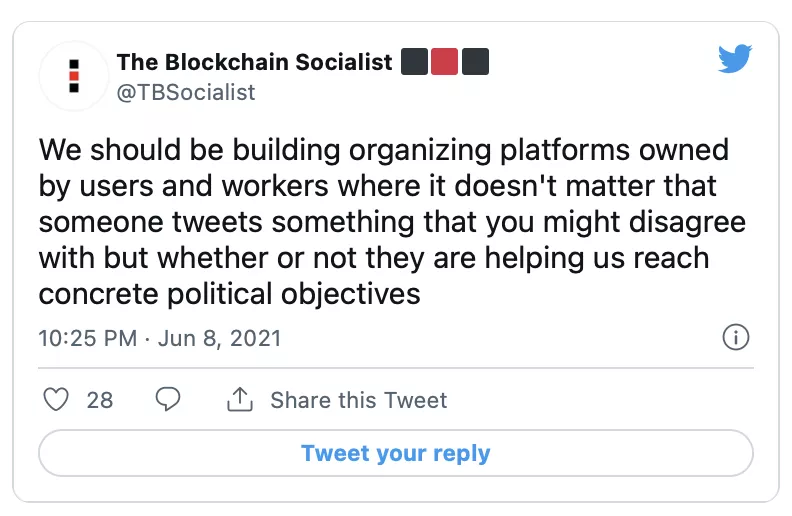Open The Blockchain Socialist profile avatar
This screenshot has width=792, height=516.
(74, 76)
